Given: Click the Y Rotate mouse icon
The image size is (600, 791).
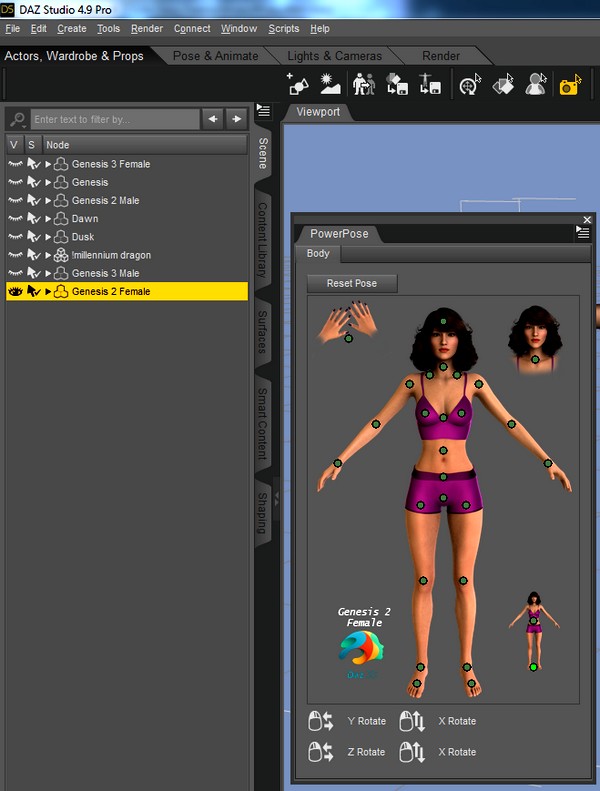Looking at the screenshot, I should (320, 721).
